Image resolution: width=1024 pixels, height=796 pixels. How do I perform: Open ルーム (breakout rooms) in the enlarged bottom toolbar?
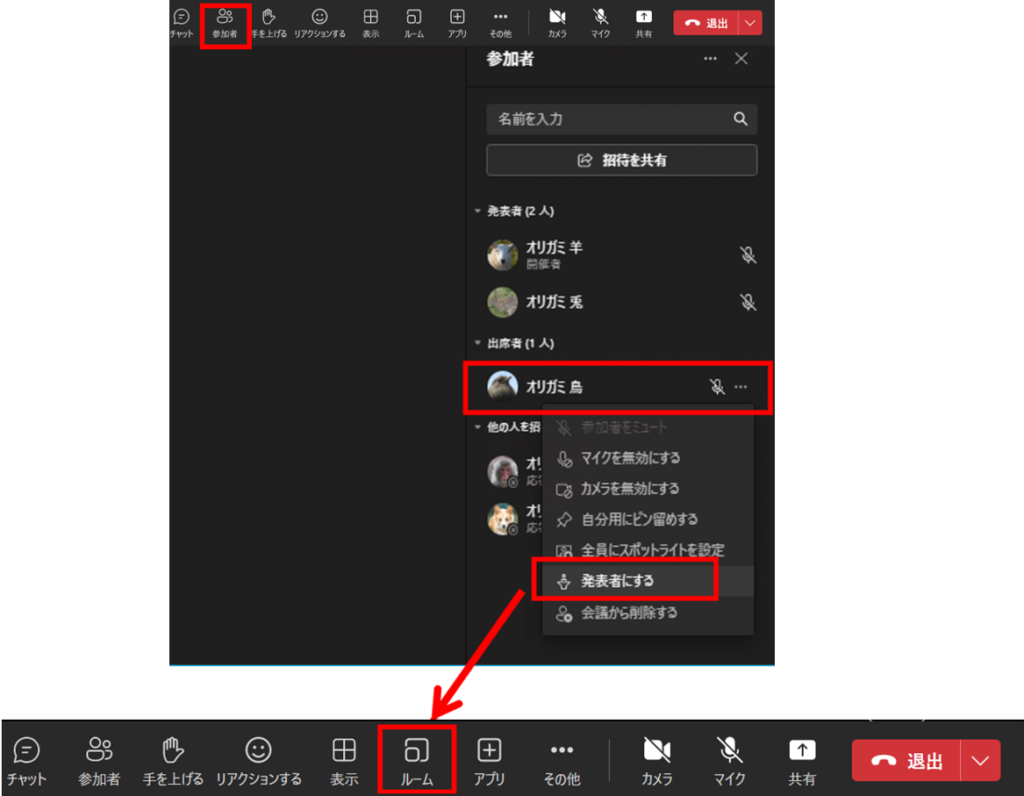pyautogui.click(x=416, y=759)
